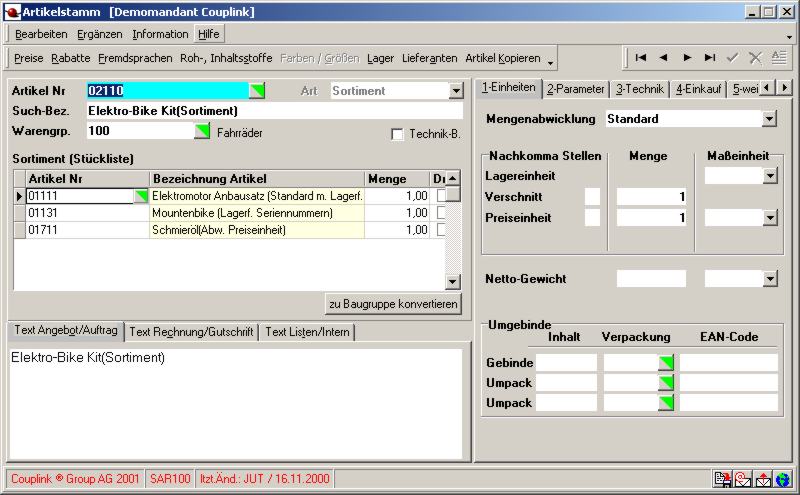
Task: Jump to the first record arrow
Action: pyautogui.click(x=640, y=58)
